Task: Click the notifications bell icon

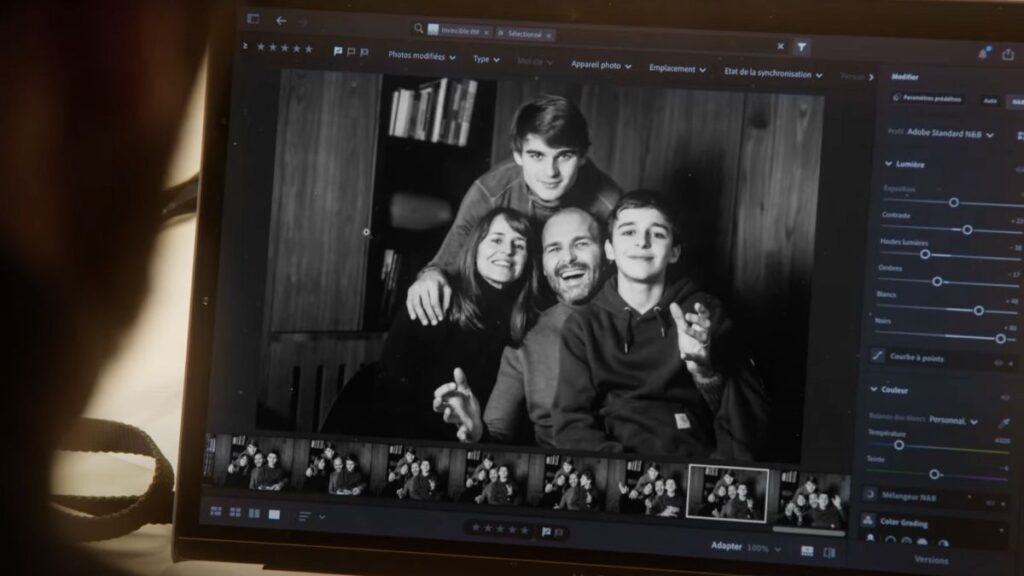Action: tap(982, 53)
